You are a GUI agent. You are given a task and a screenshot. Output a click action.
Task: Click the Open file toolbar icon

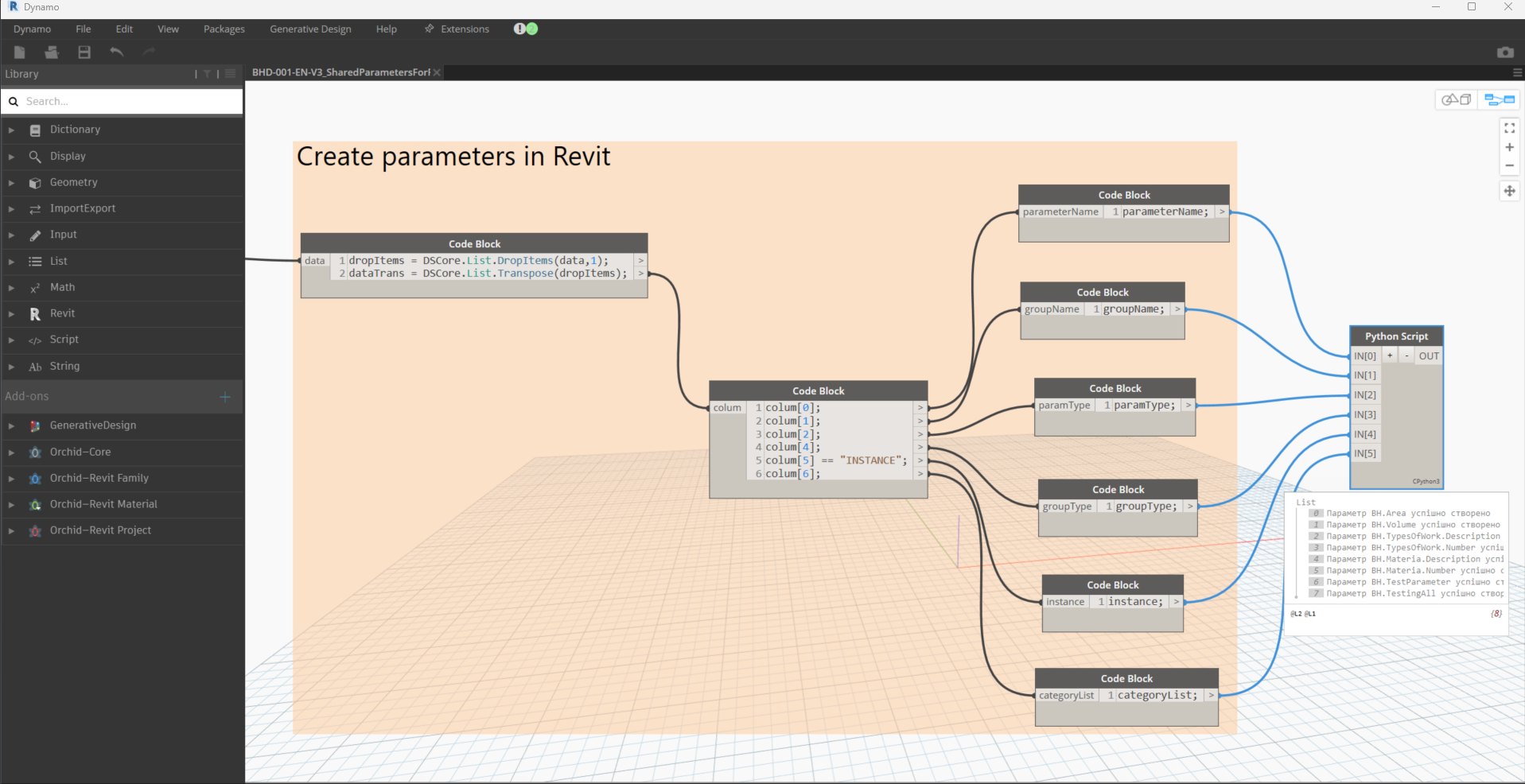pos(52,52)
